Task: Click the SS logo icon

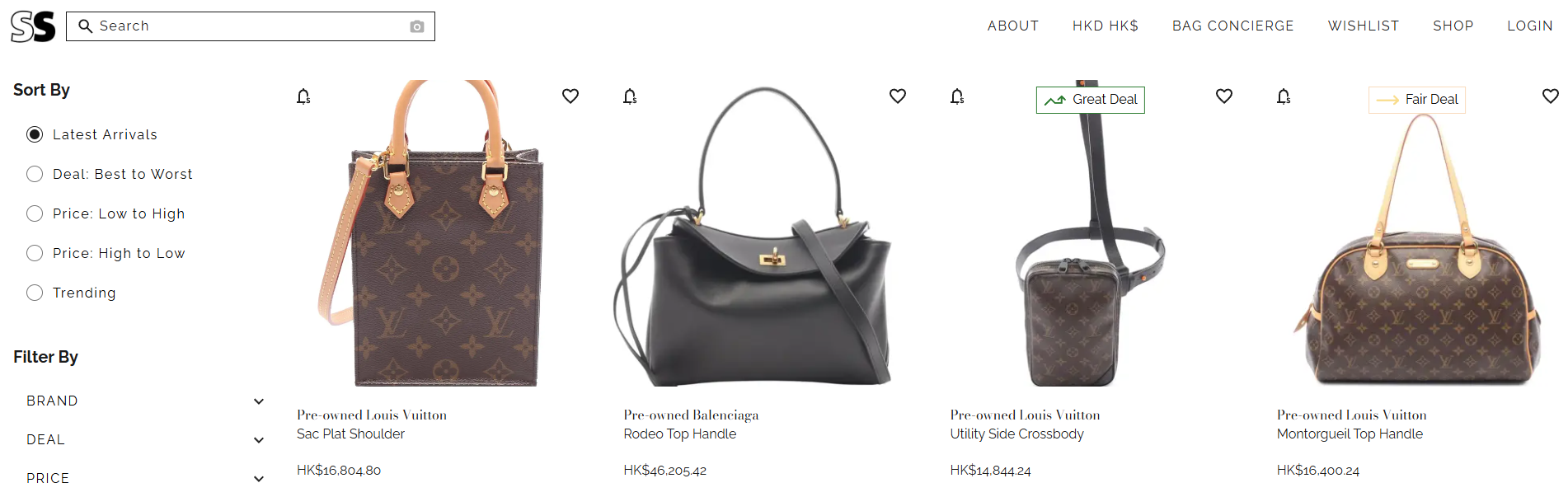Action: [x=33, y=26]
